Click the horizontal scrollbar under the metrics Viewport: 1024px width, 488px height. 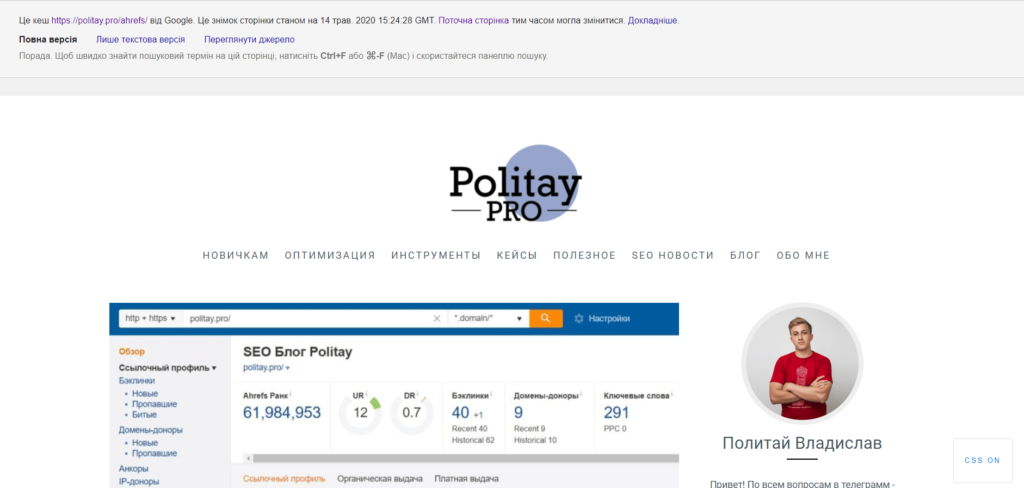click(461, 458)
